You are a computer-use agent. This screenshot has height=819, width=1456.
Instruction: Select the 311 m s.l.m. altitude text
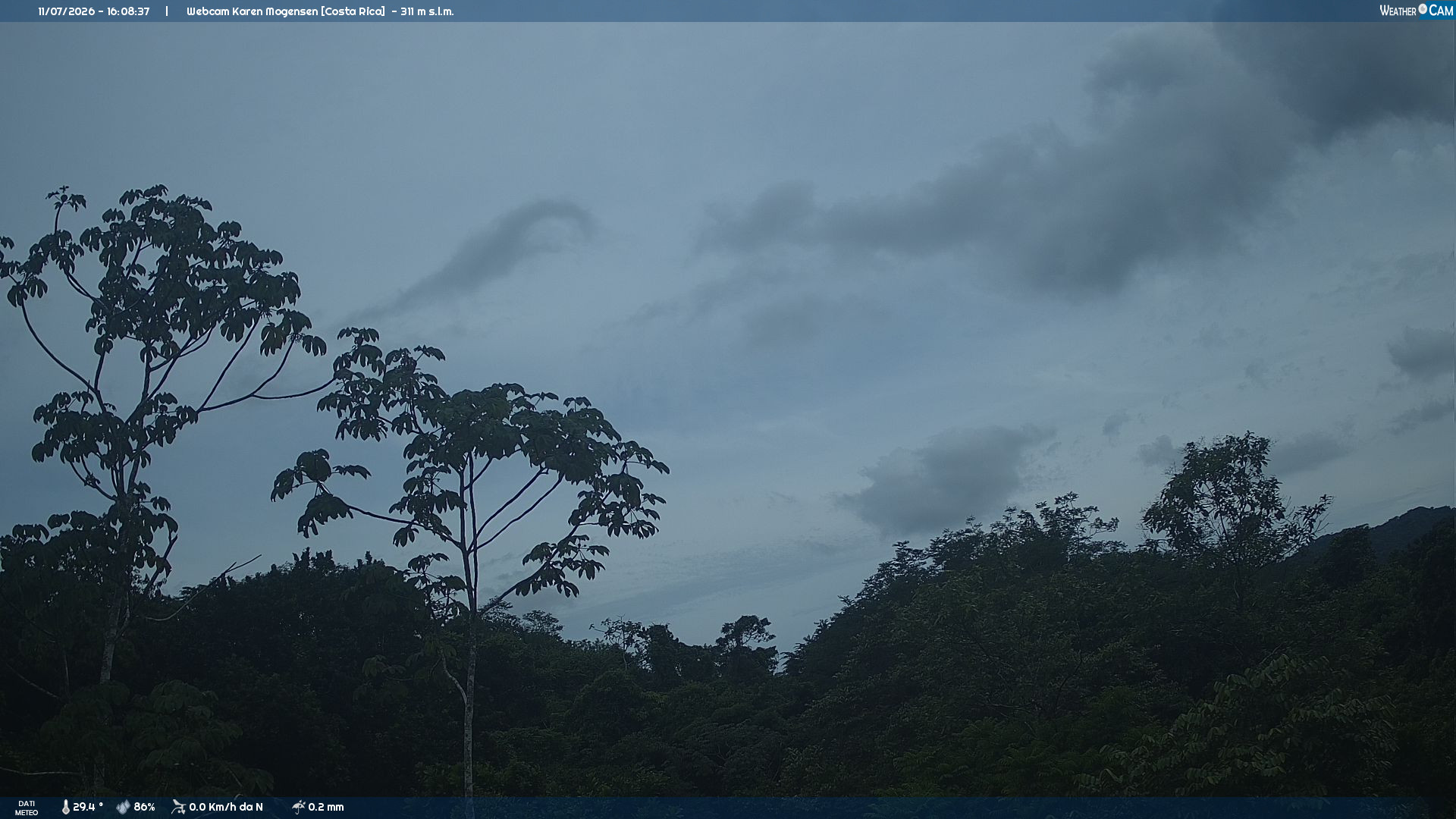427,11
